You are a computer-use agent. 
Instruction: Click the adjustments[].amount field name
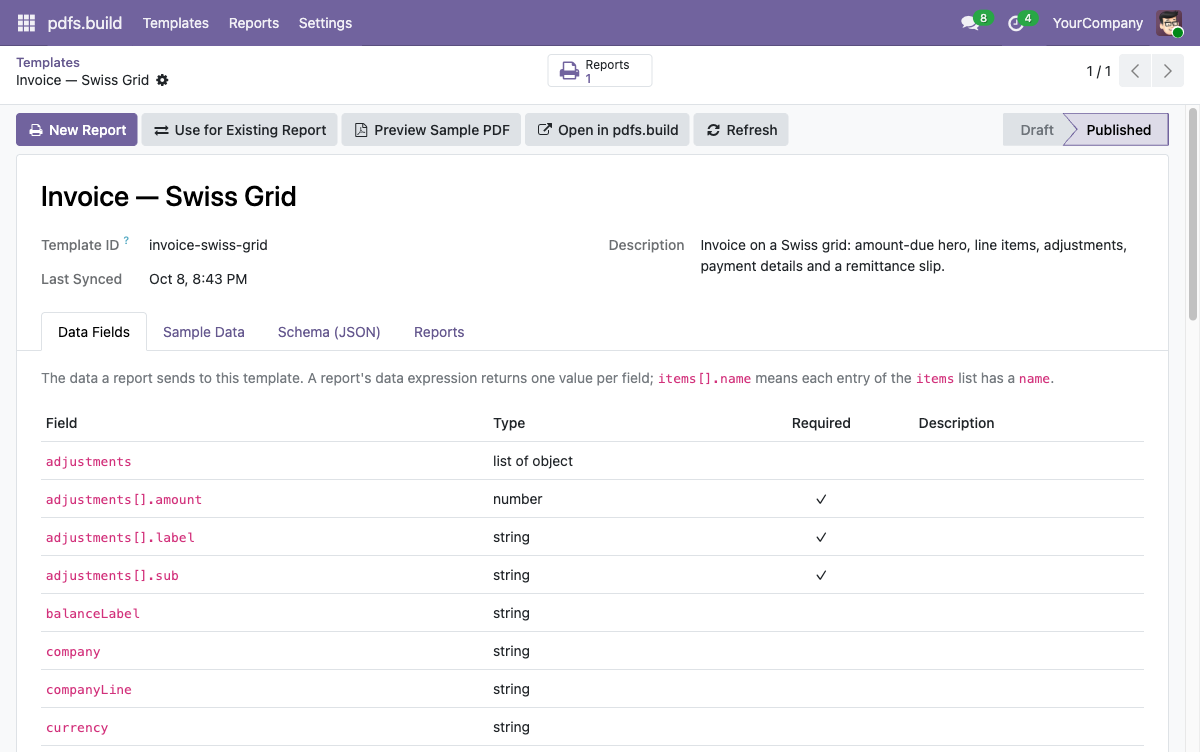click(124, 499)
